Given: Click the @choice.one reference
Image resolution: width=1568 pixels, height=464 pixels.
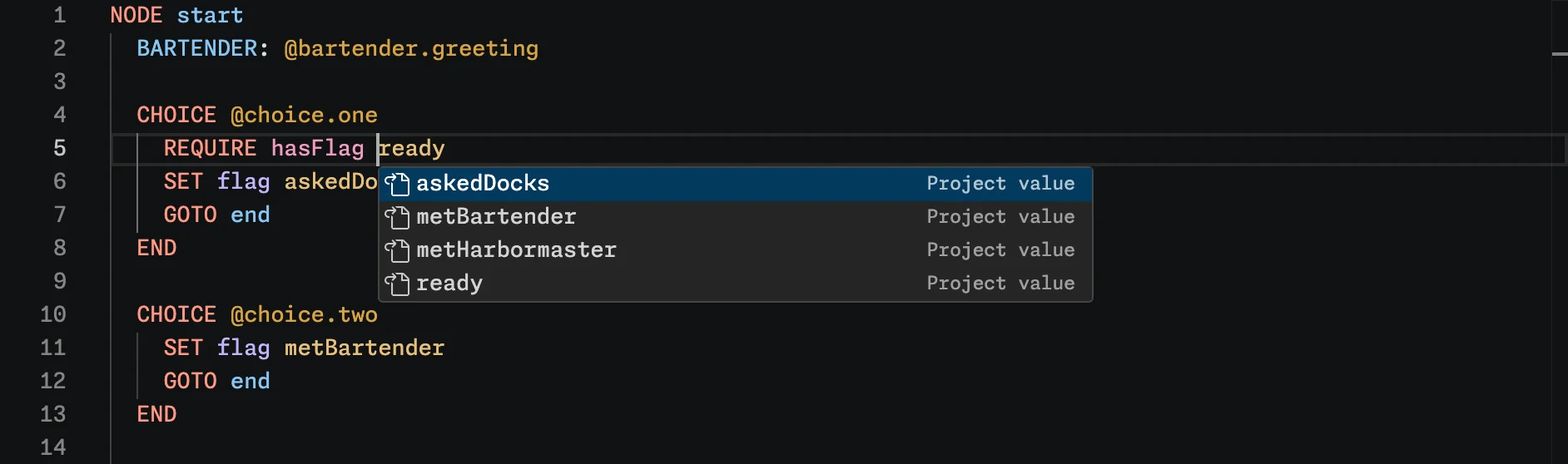Looking at the screenshot, I should pos(304,115).
